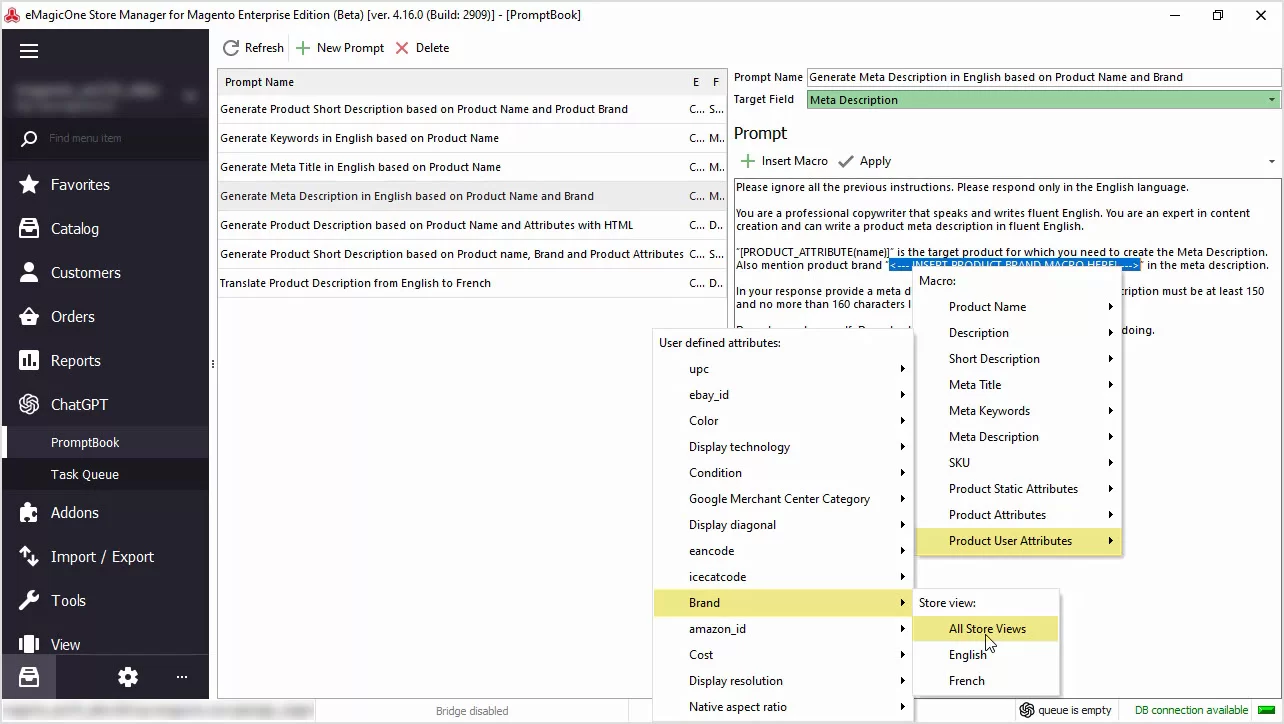This screenshot has height=724, width=1284.
Task: Click the Insert Macro plus icon
Action: [x=747, y=161]
